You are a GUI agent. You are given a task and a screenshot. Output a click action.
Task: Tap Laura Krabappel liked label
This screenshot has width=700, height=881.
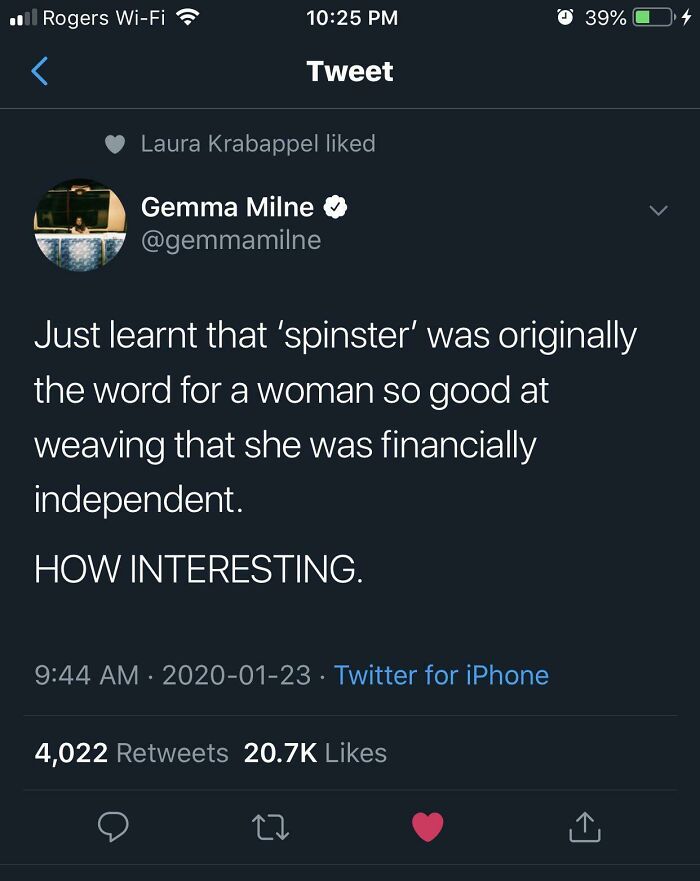pos(258,144)
